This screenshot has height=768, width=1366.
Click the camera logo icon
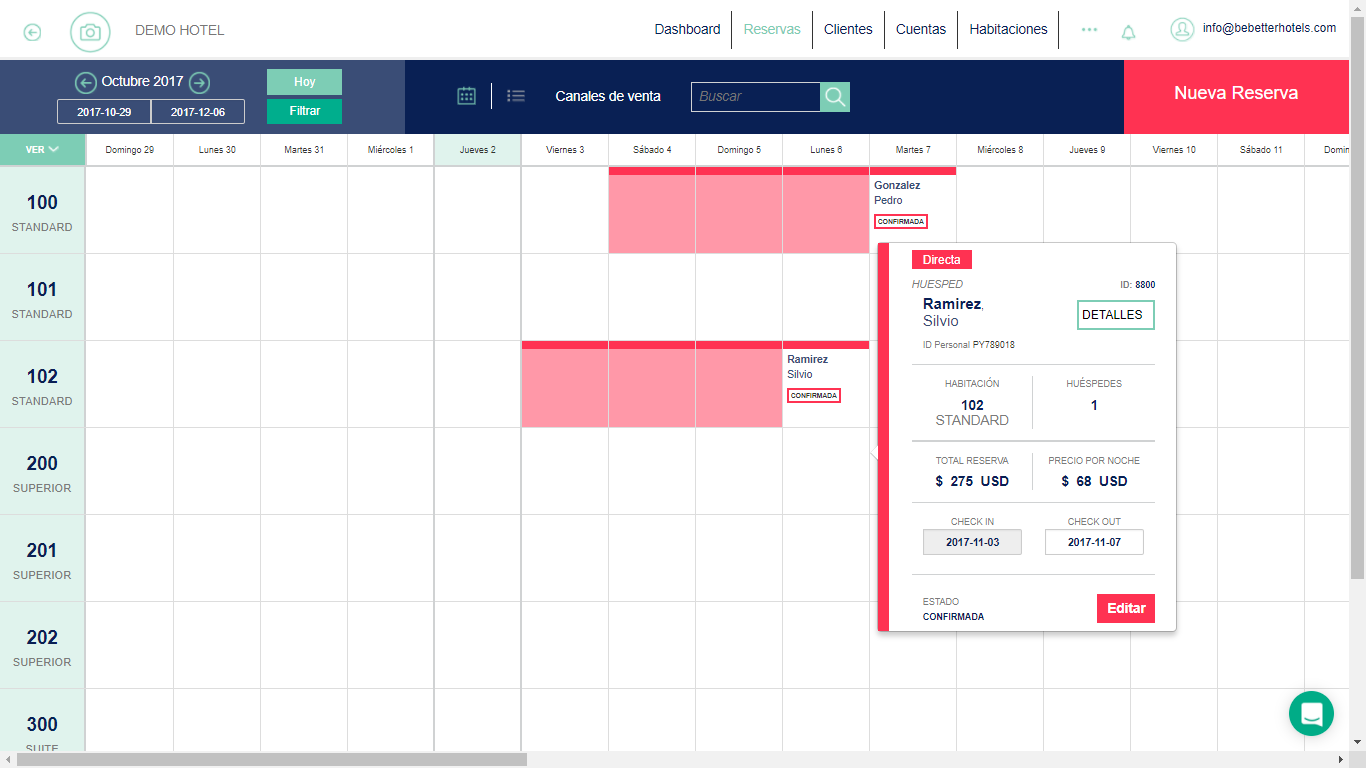(x=90, y=32)
